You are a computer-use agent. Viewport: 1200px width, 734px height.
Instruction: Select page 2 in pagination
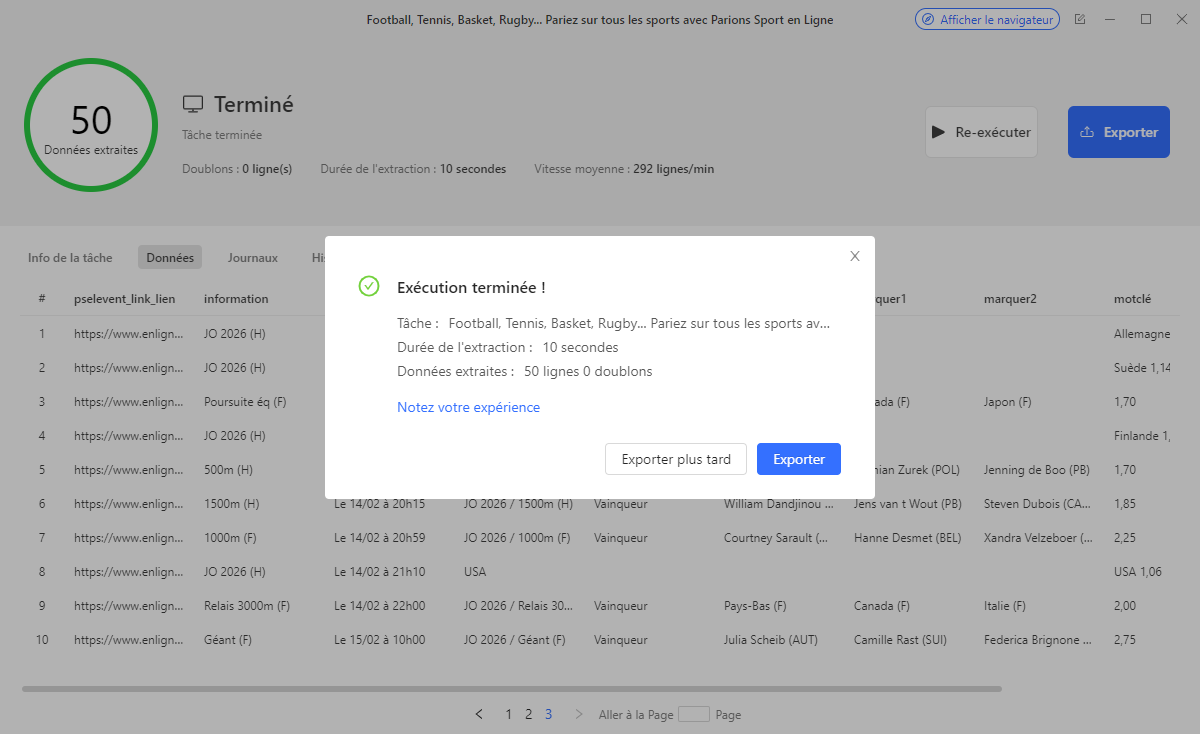tap(528, 714)
